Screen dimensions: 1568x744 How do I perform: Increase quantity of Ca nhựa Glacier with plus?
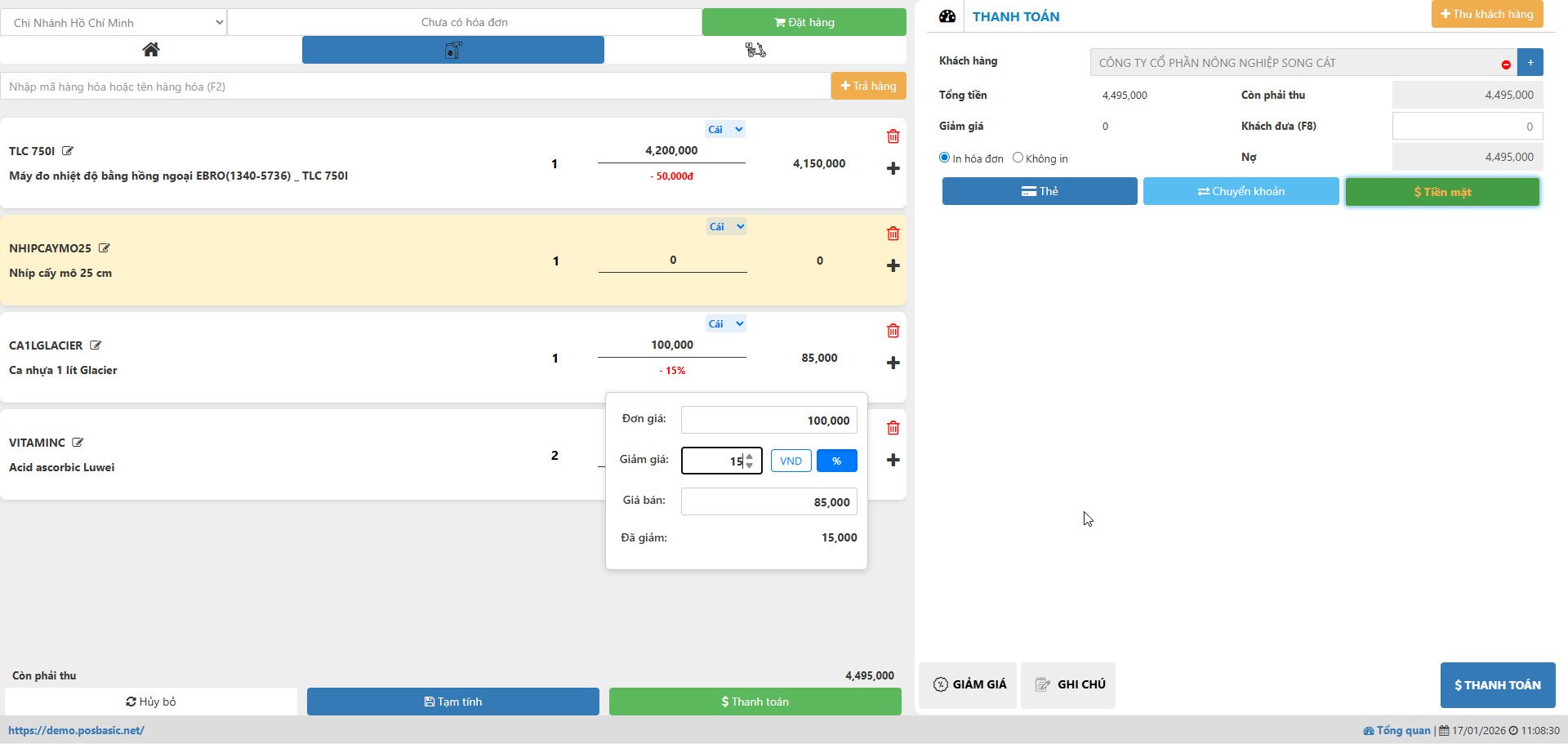[x=893, y=363]
